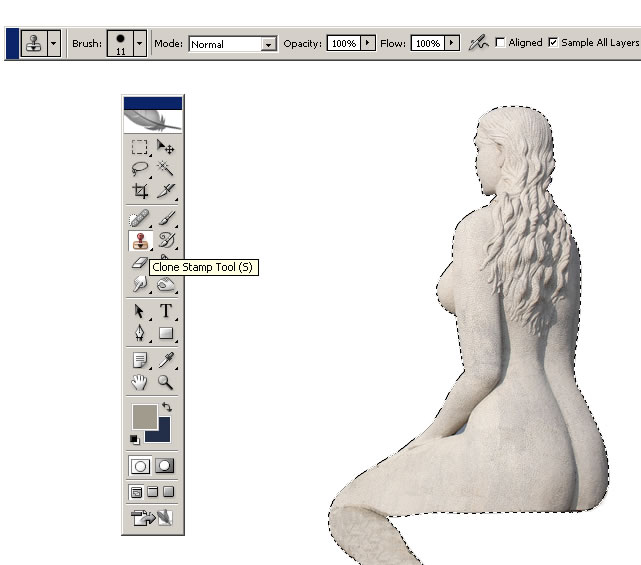Set Standard Screen Mode
Screen dimensions: 641x565
click(137, 492)
